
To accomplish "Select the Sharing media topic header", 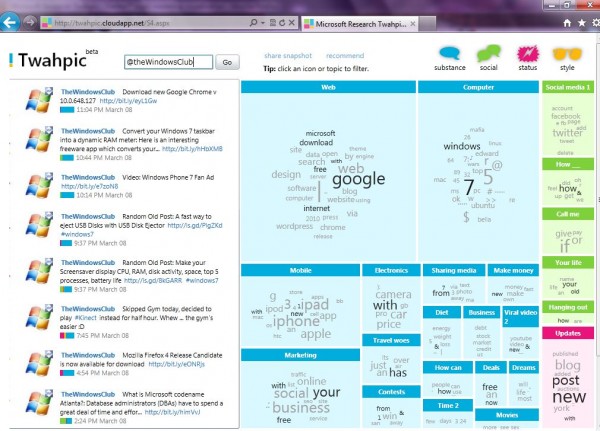I will (x=454, y=270).
